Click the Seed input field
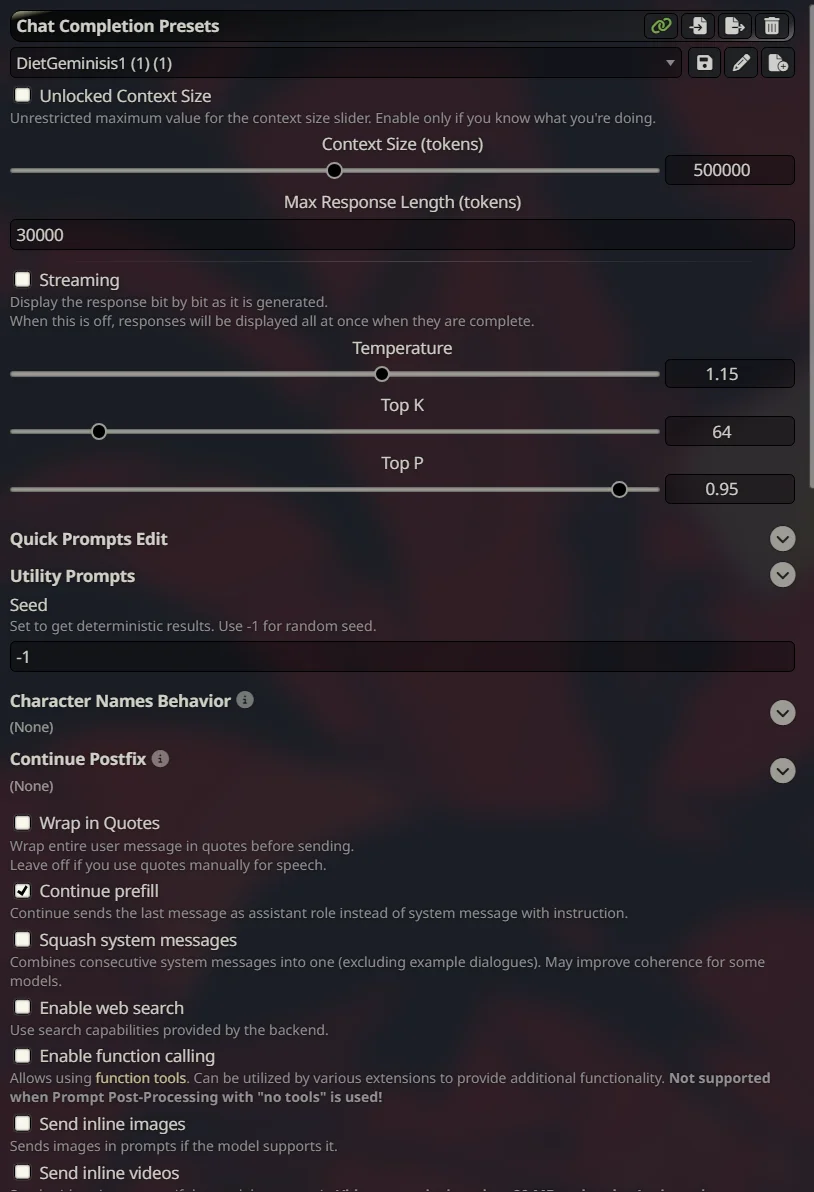Image resolution: width=814 pixels, height=1192 pixels. [x=402, y=657]
